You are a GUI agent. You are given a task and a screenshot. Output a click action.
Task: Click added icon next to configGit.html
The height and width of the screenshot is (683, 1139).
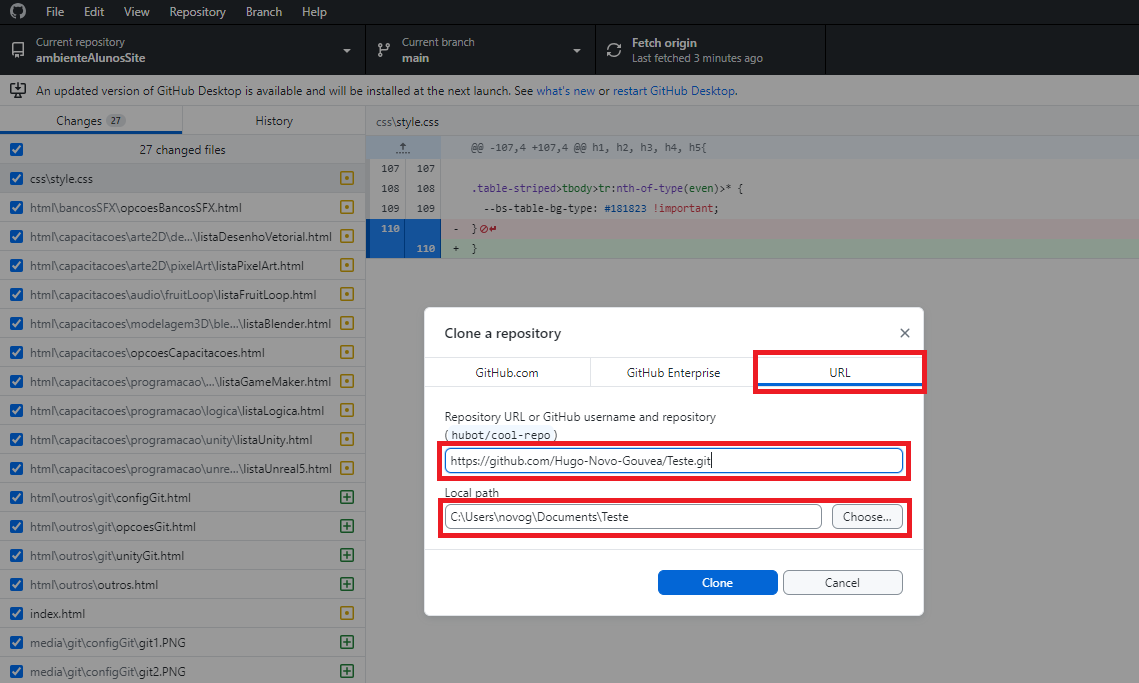click(x=347, y=498)
